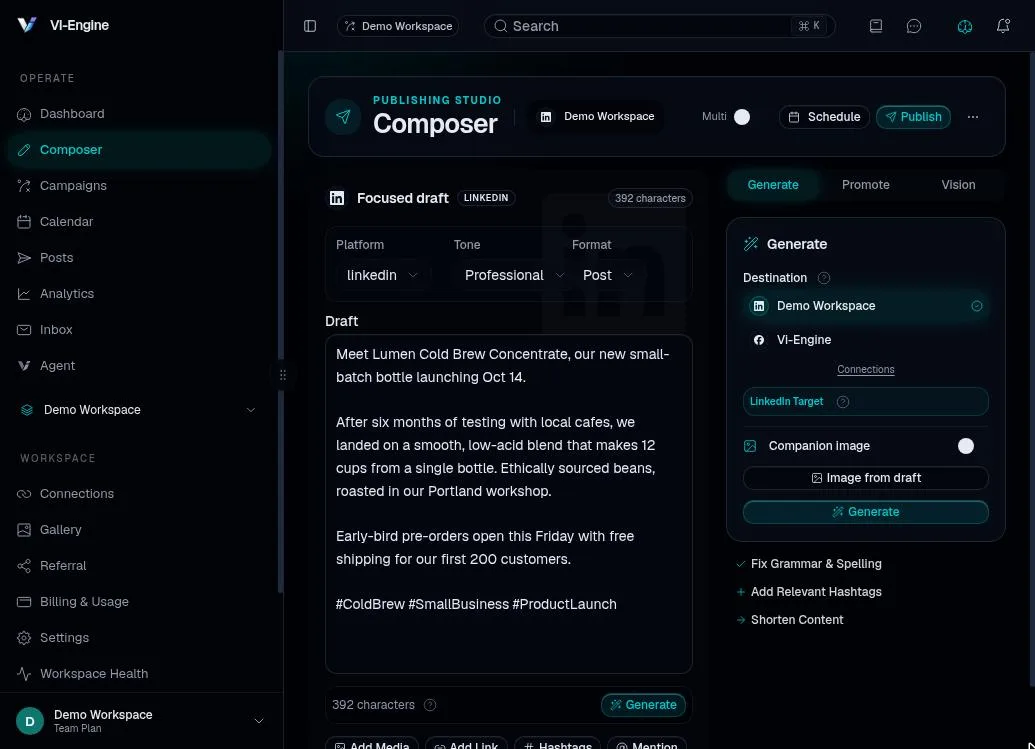Image resolution: width=1035 pixels, height=749 pixels.
Task: Click the Campaigns icon in sidebar
Action: click(24, 186)
